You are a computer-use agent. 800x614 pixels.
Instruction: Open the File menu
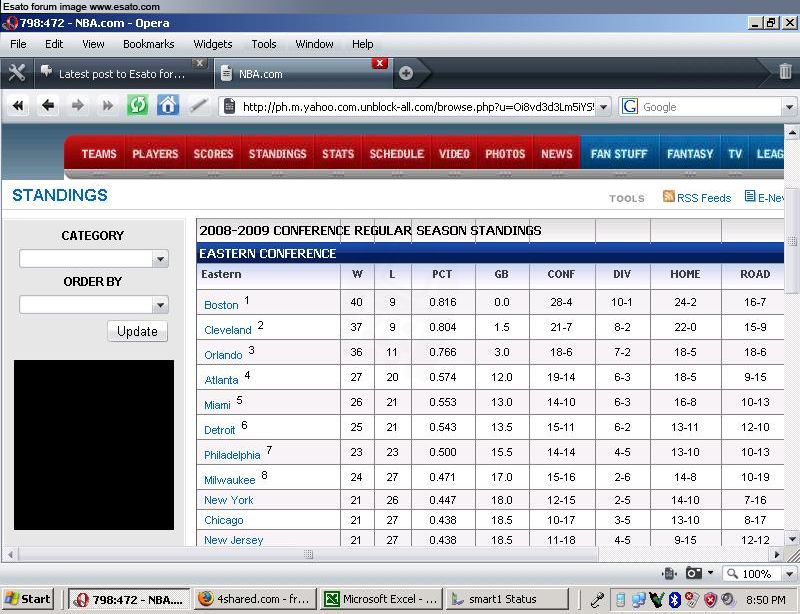pyautogui.click(x=18, y=44)
